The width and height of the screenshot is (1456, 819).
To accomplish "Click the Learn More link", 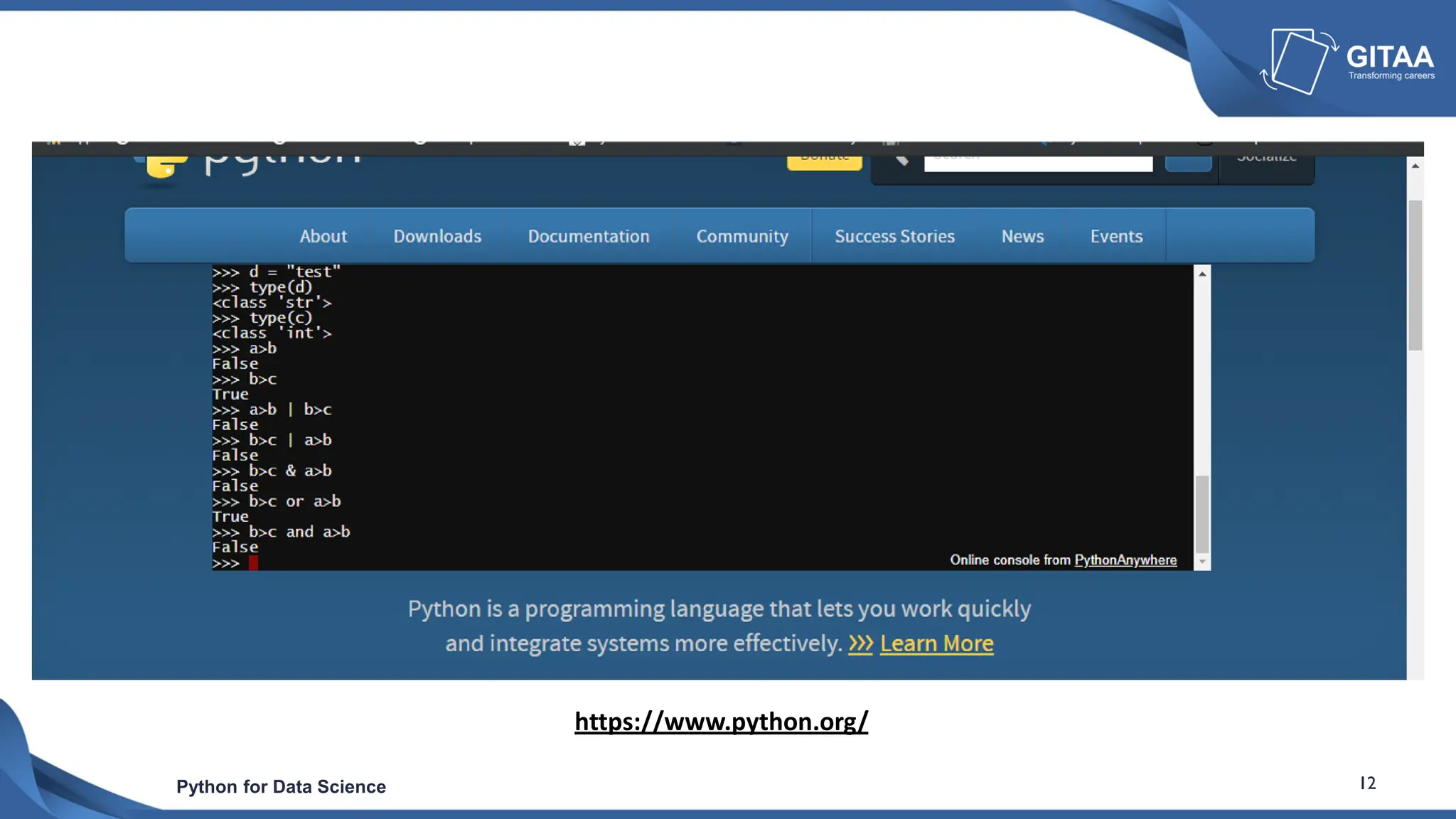I will [936, 644].
